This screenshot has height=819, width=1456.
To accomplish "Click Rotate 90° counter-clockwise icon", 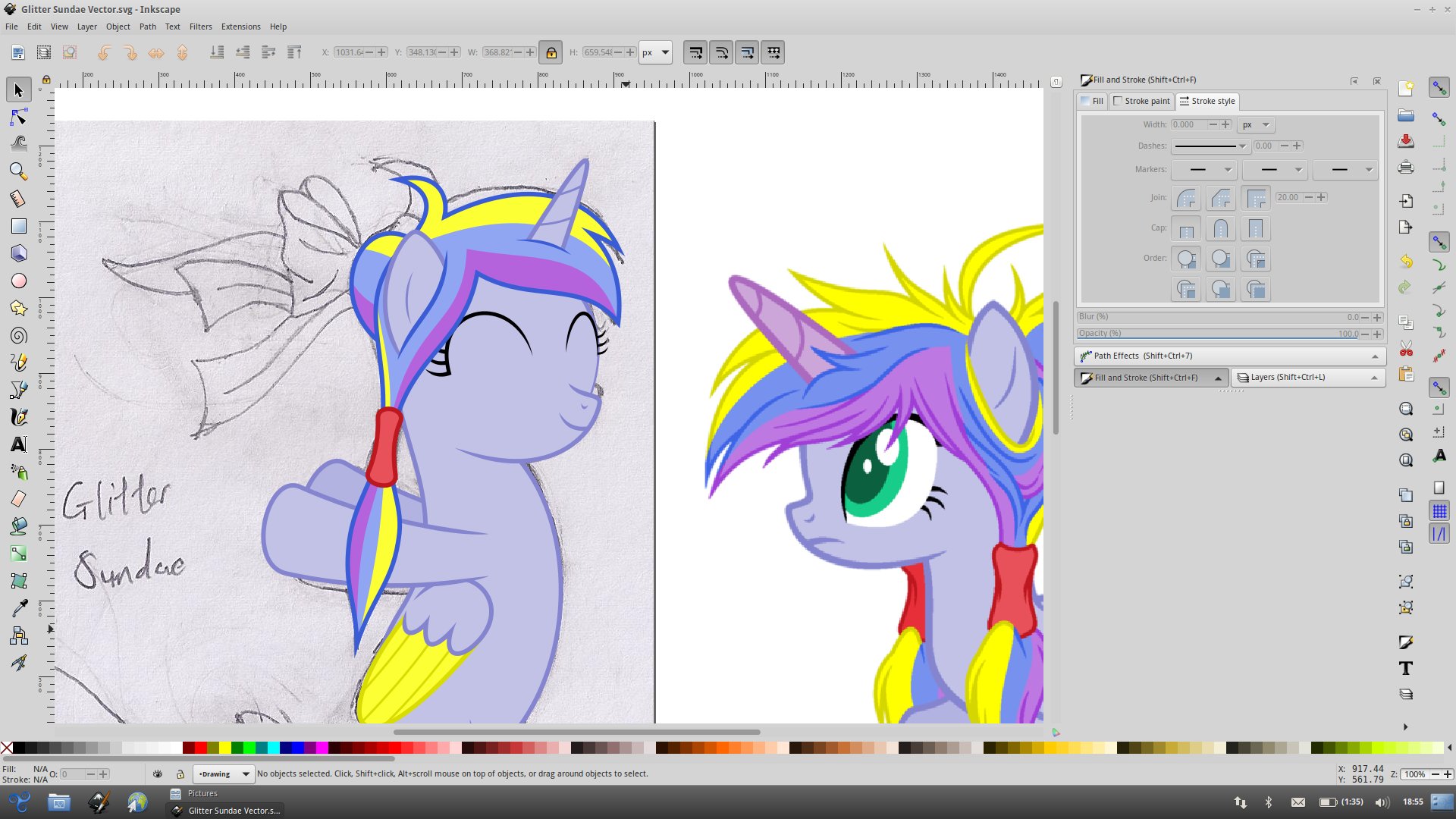I will tap(105, 52).
